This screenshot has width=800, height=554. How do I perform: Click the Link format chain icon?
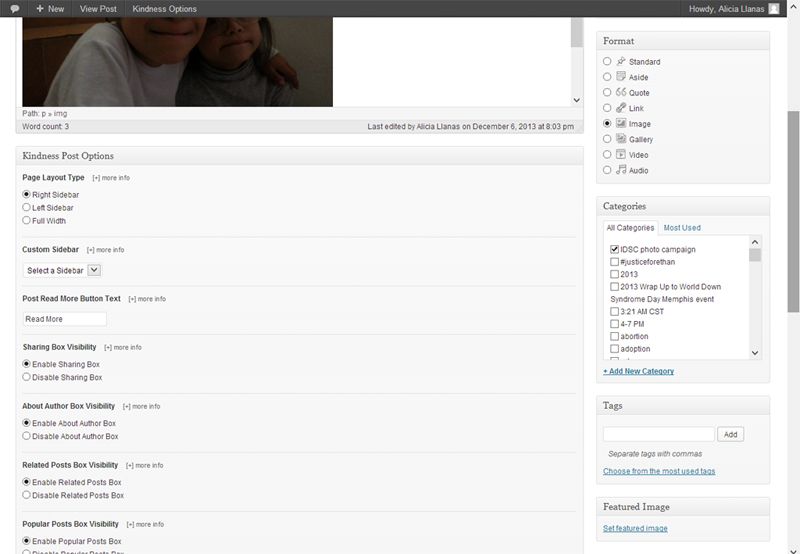620,108
